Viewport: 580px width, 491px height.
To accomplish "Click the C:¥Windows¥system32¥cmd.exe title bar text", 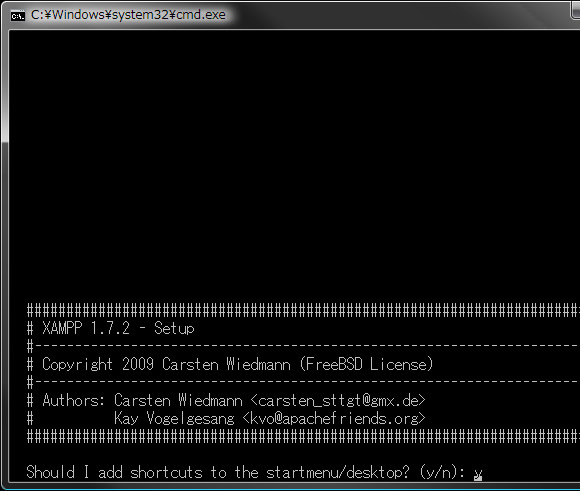I will click(x=128, y=15).
